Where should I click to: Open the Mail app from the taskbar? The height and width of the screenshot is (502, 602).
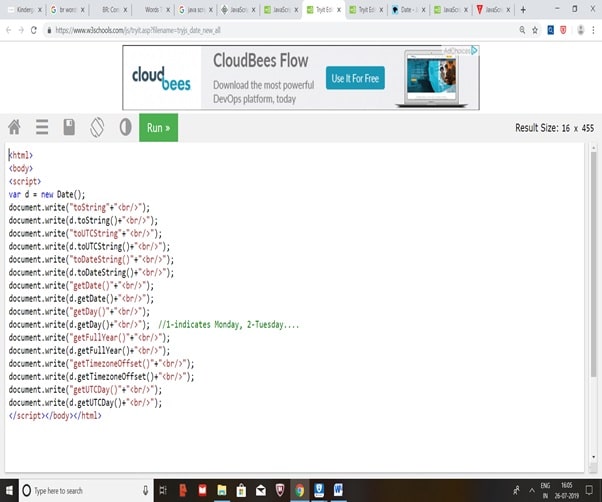click(261, 490)
